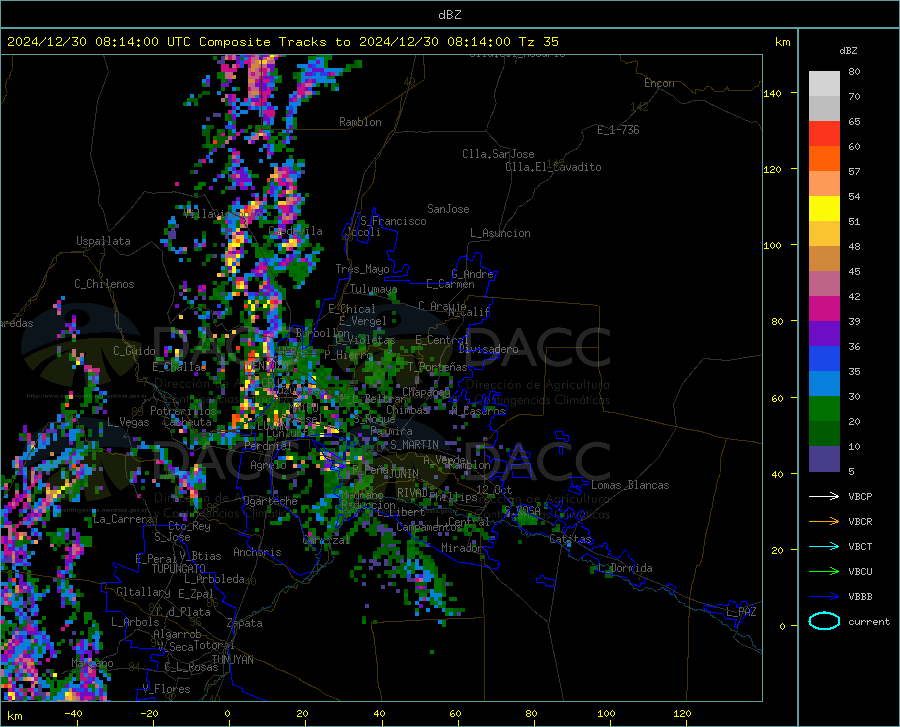The width and height of the screenshot is (900, 727).
Task: Click the Cacheuta map label
Action: 187,422
